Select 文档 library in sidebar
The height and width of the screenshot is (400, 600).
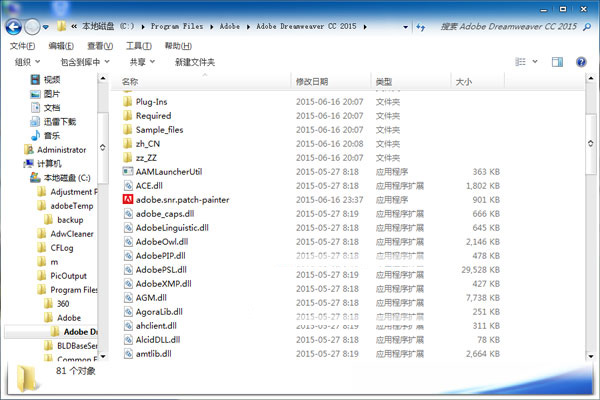tap(45, 108)
